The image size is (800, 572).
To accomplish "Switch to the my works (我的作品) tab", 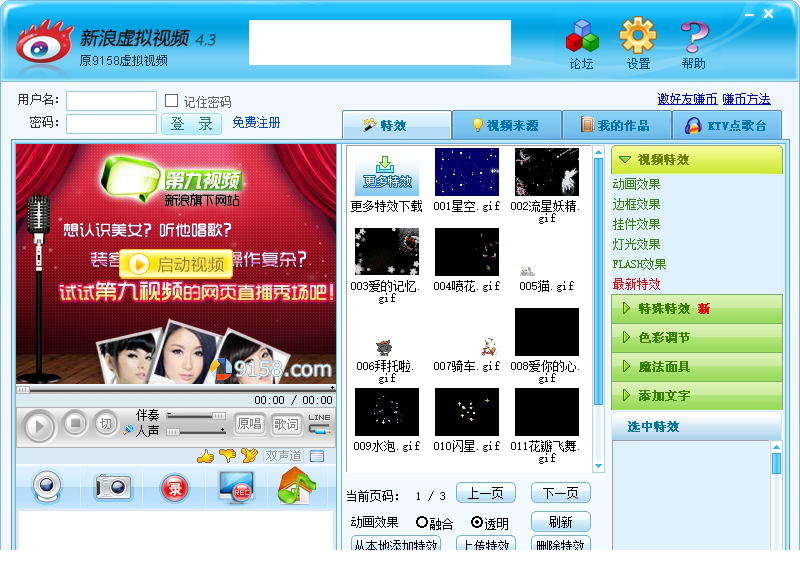I will pyautogui.click(x=617, y=125).
